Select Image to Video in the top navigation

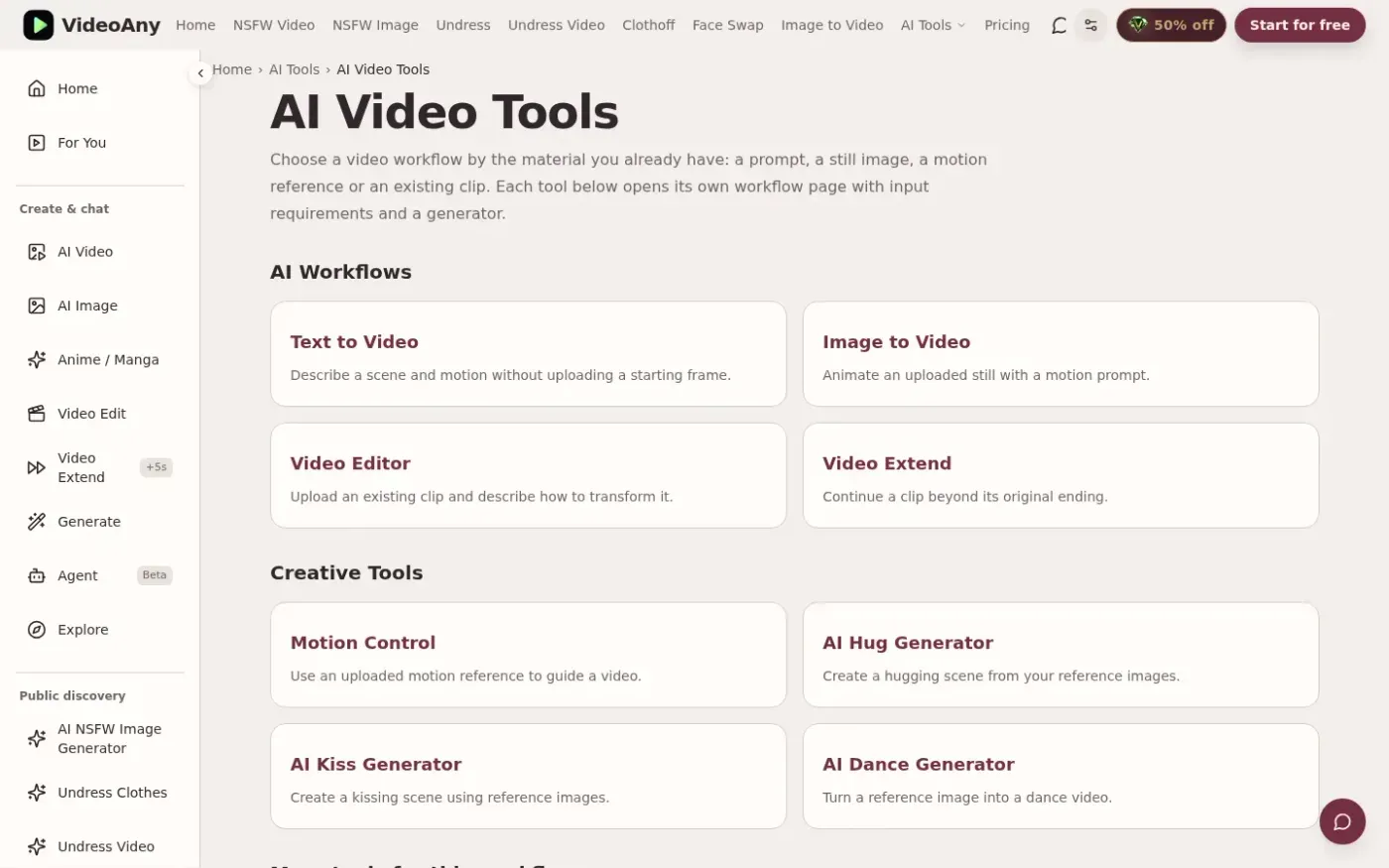pyautogui.click(x=832, y=25)
